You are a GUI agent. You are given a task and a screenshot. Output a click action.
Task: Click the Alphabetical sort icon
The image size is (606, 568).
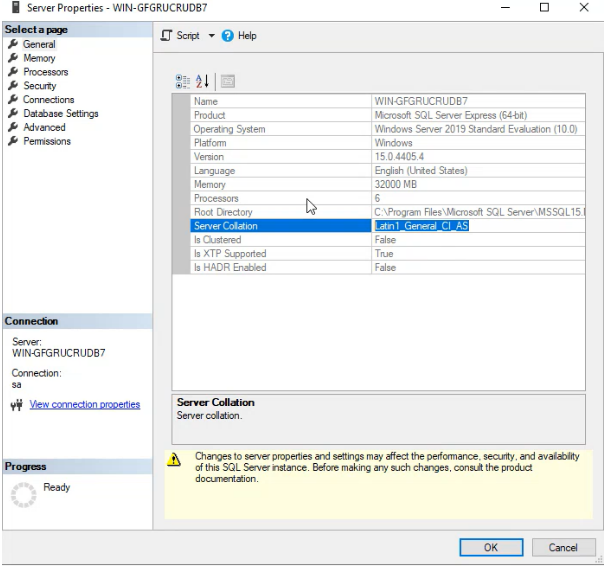coord(202,82)
